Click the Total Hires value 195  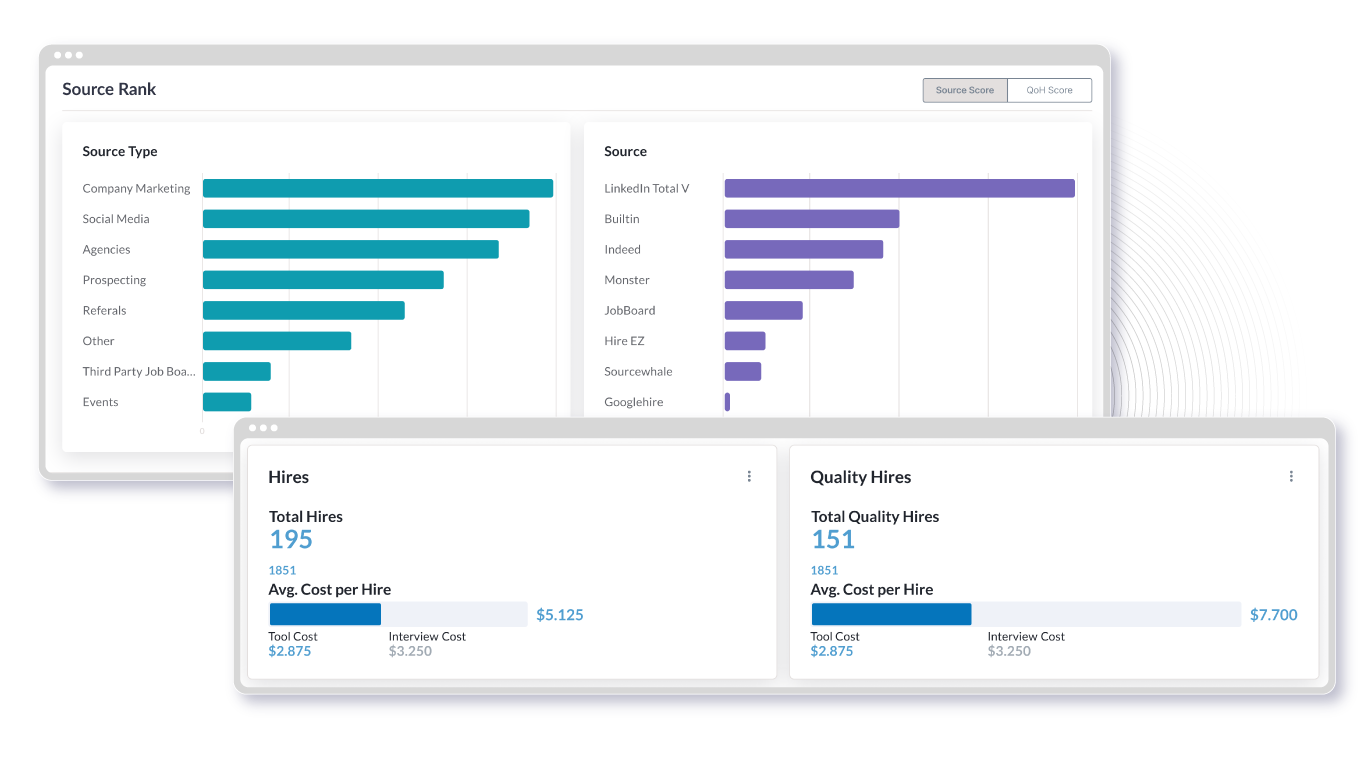point(291,540)
